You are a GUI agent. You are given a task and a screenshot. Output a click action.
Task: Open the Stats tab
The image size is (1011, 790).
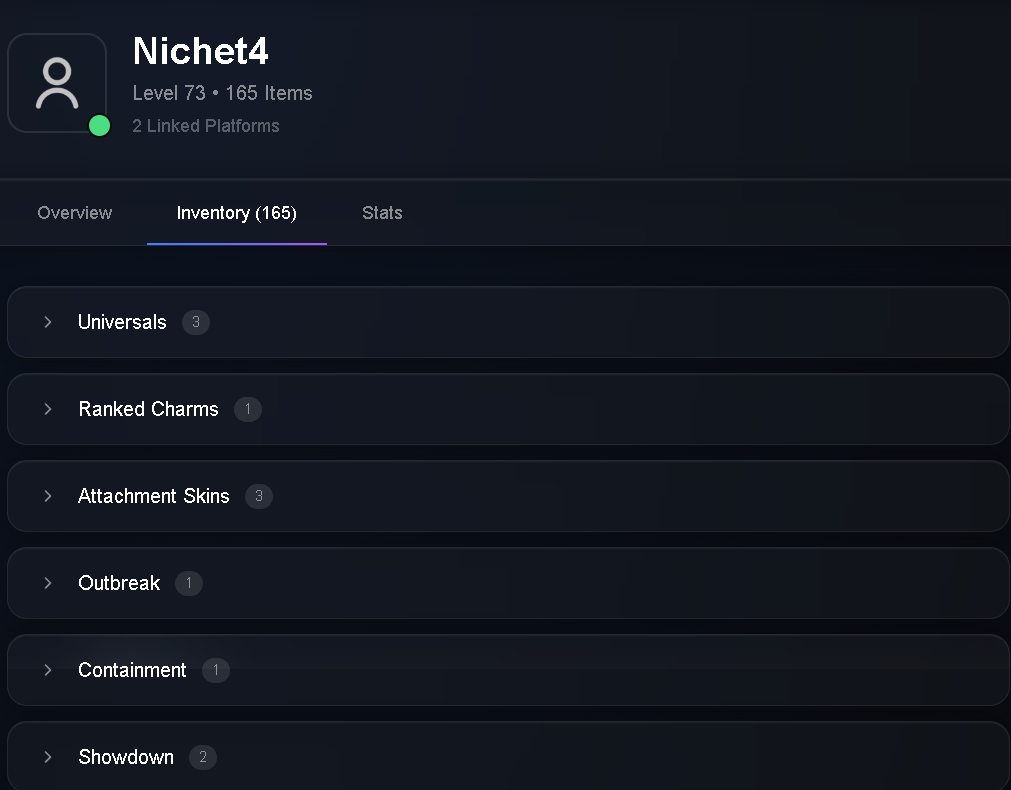[x=382, y=213]
